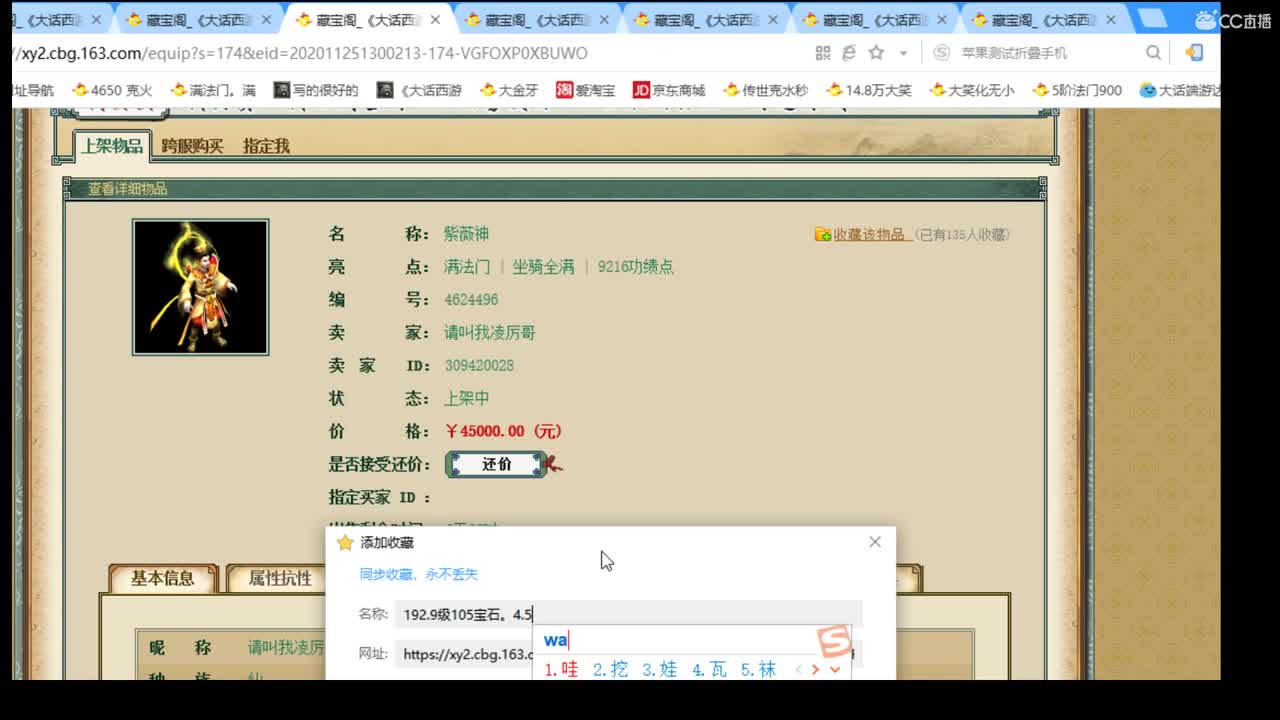Open the 《大话西游 bookmark

[419, 90]
